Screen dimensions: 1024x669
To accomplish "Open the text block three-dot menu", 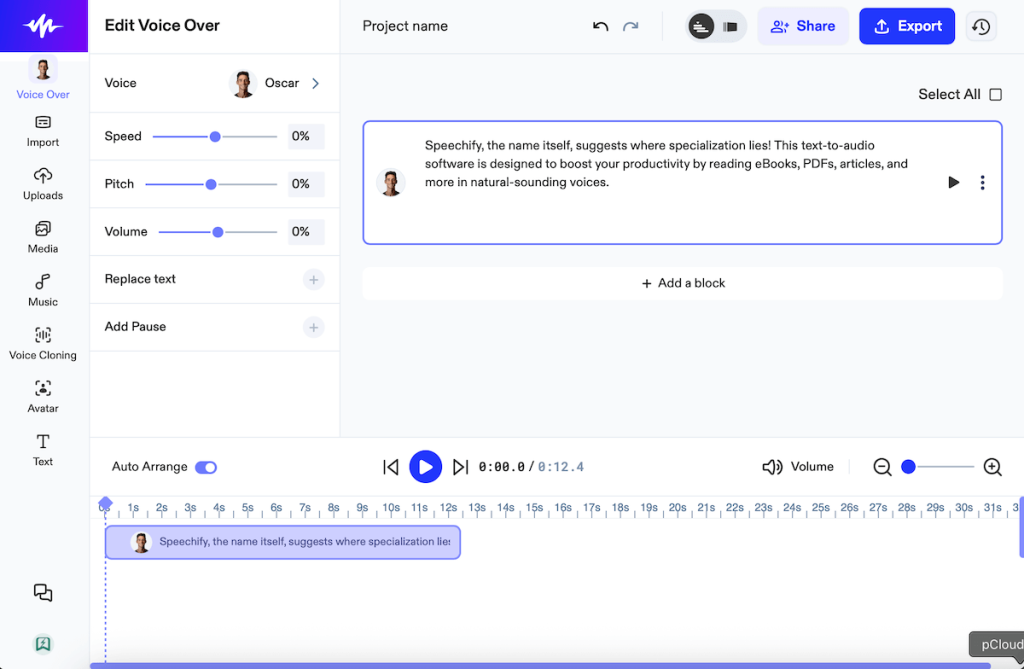I will click(982, 182).
